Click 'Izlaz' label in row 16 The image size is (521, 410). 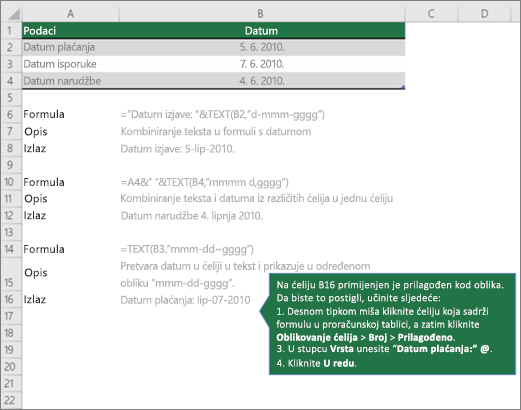click(35, 299)
